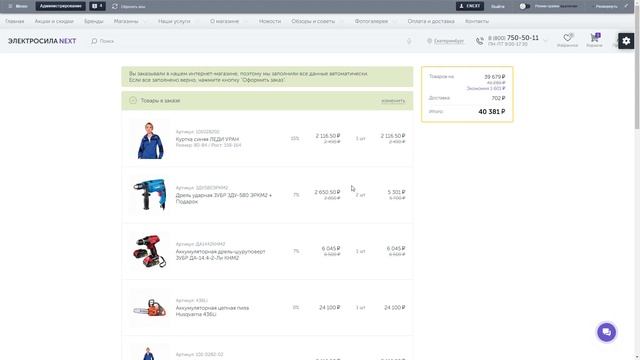Click the collapse icon of 'Товары в заказе'
The width and height of the screenshot is (640, 360).
point(133,100)
